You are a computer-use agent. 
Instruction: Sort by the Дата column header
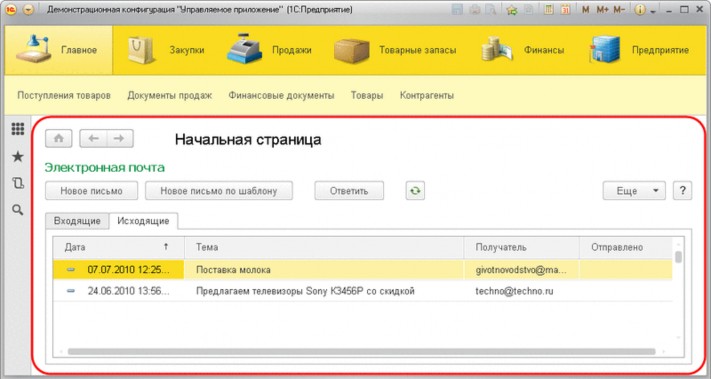pos(119,247)
